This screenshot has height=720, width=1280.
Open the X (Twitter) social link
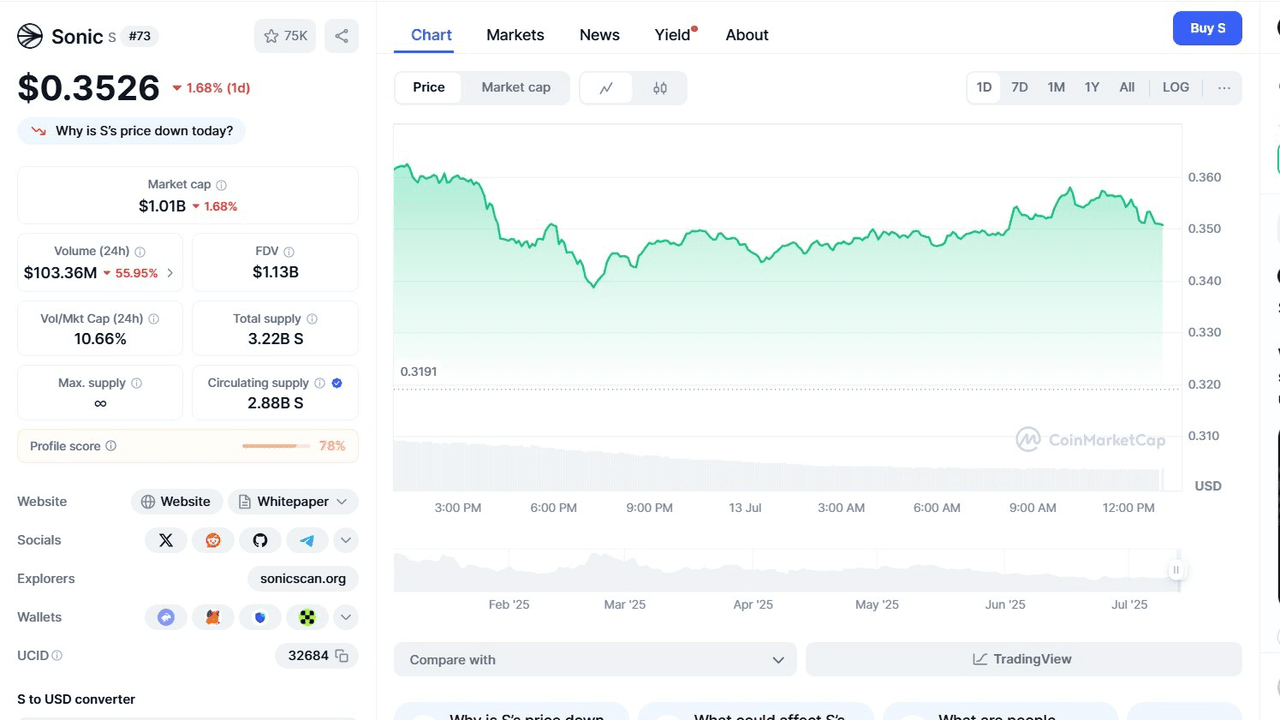166,540
